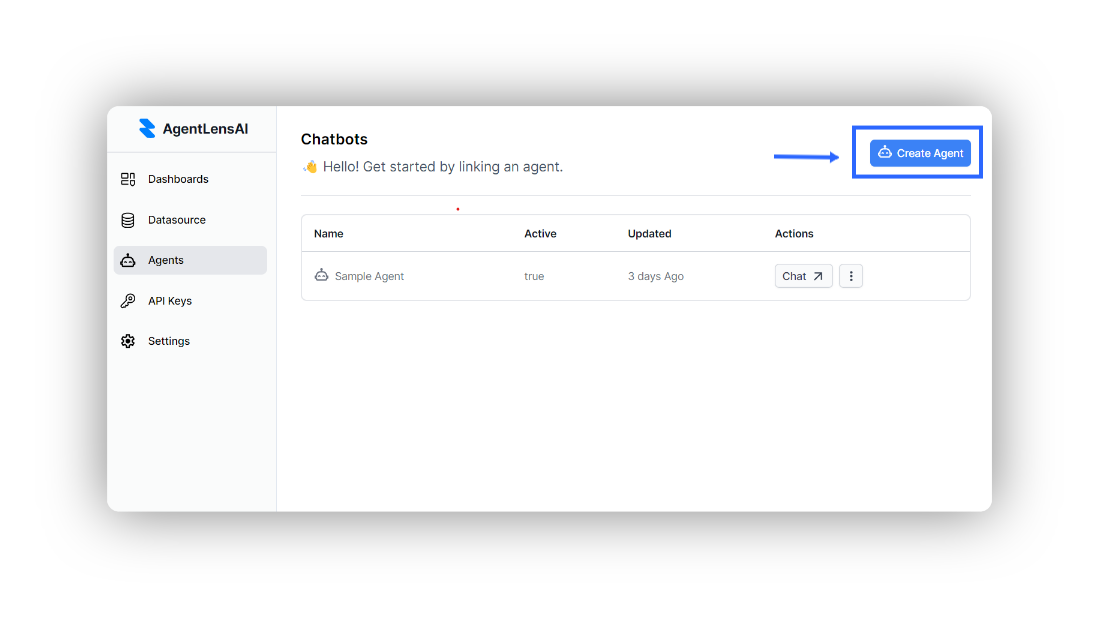This screenshot has height=618, width=1100.
Task: Open the Sample Agent three-dot actions menu
Action: tap(851, 276)
